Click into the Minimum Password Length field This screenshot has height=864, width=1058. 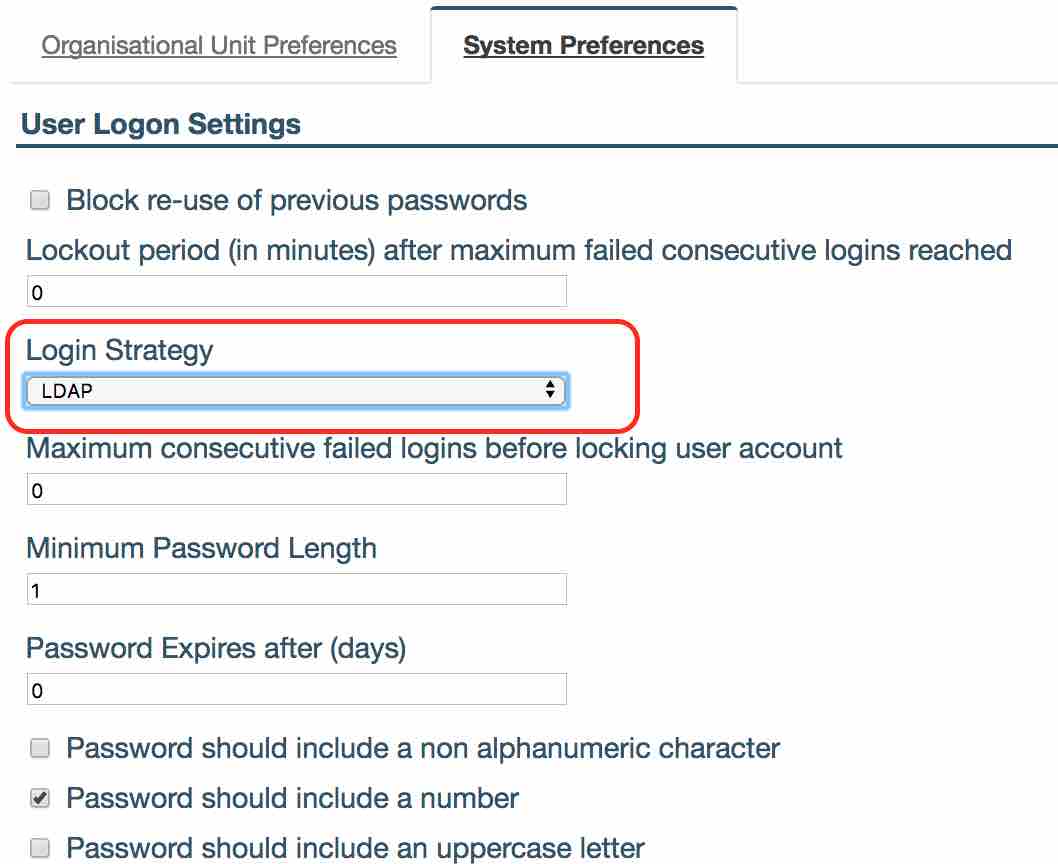click(296, 590)
